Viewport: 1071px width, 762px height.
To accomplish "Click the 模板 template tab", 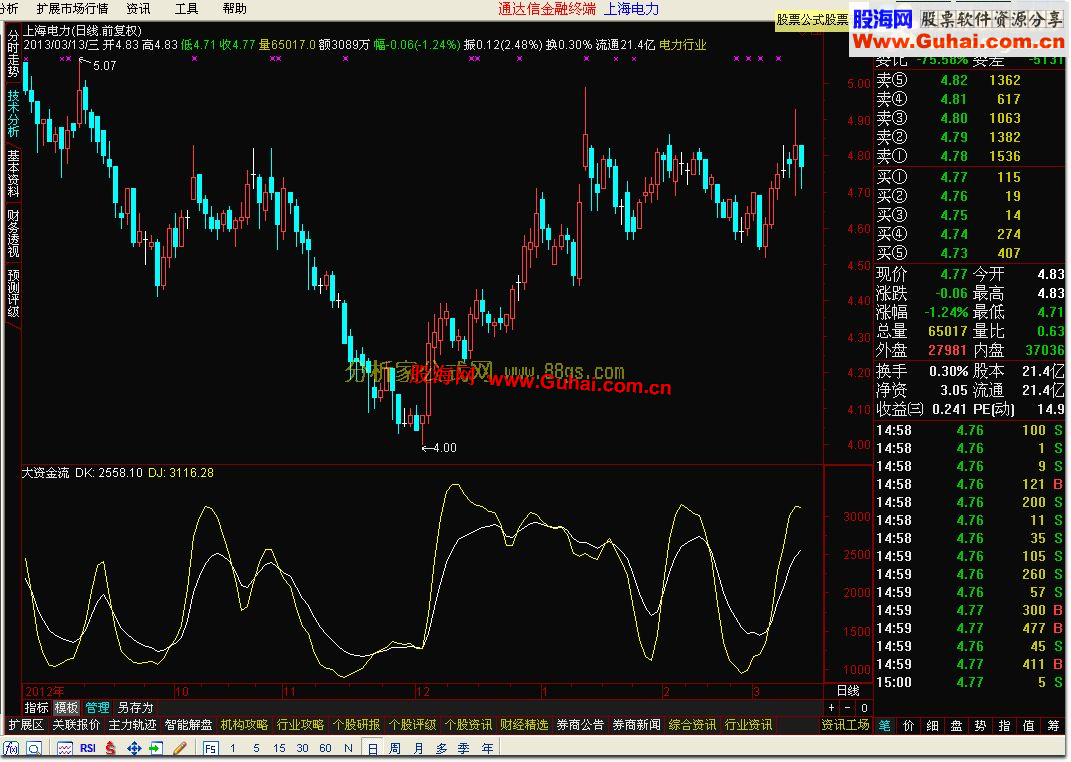I will click(x=66, y=708).
